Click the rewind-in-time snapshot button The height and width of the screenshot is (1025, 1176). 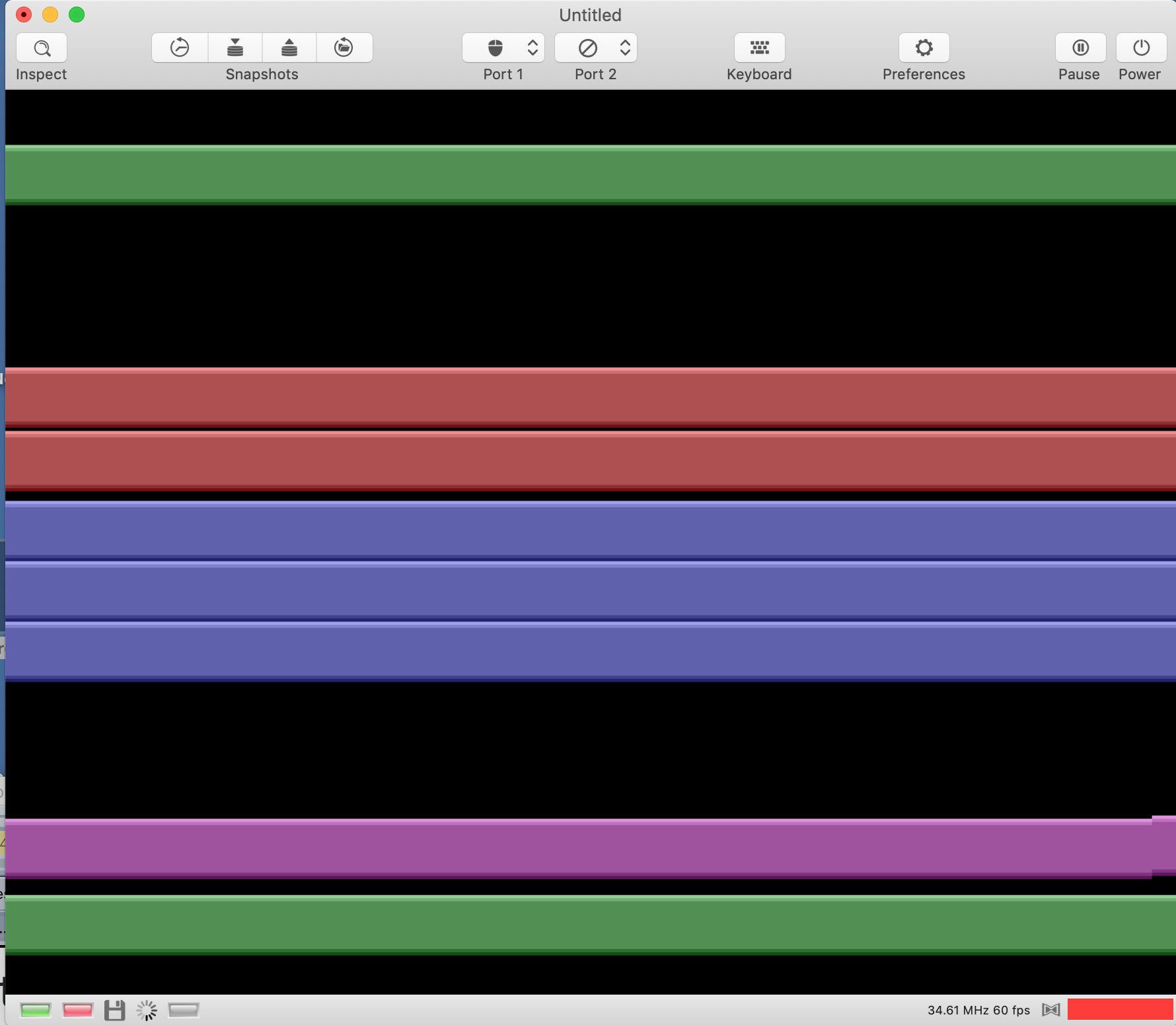180,48
